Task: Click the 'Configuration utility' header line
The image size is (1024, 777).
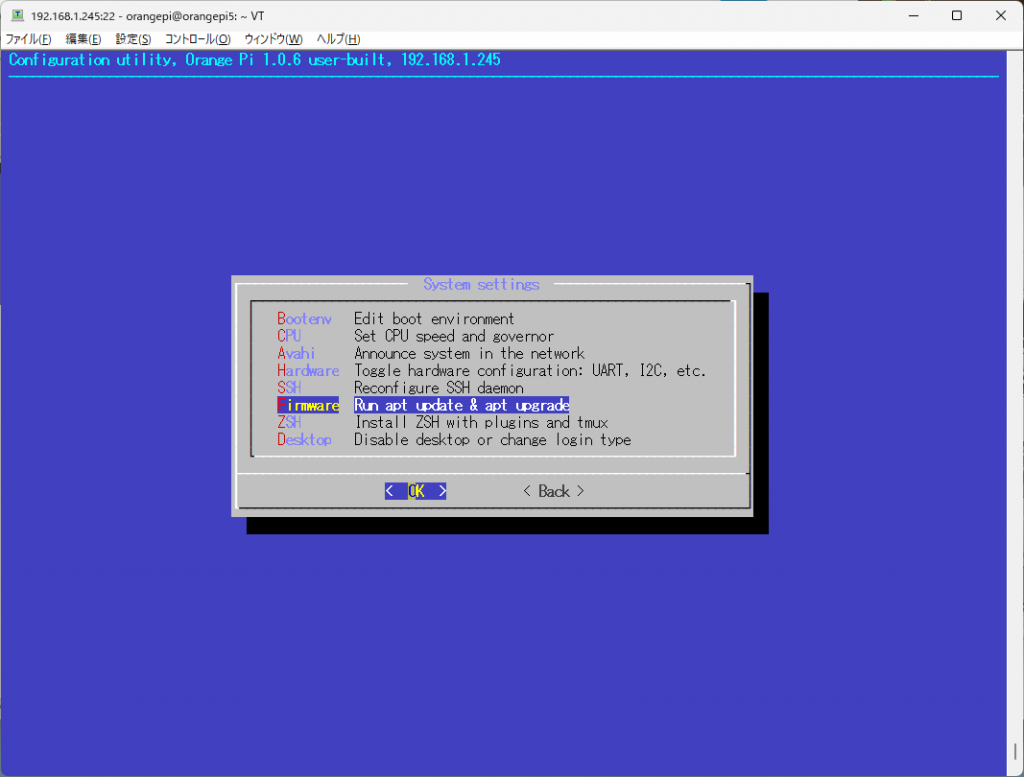Action: (255, 59)
